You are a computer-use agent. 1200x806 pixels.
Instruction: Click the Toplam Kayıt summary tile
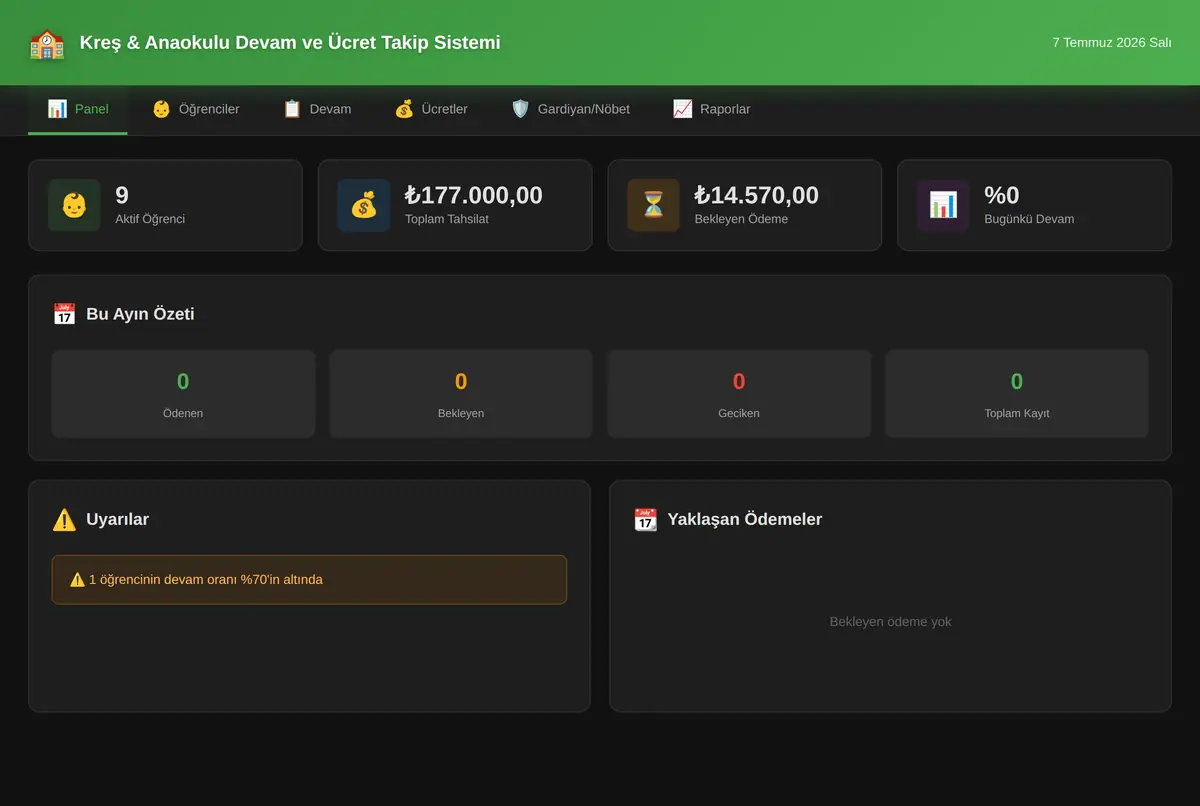1017,394
